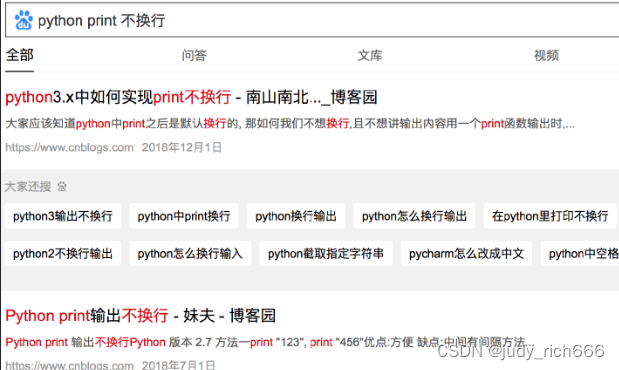
Task: Click related search python换行输出
Action: coord(296,216)
